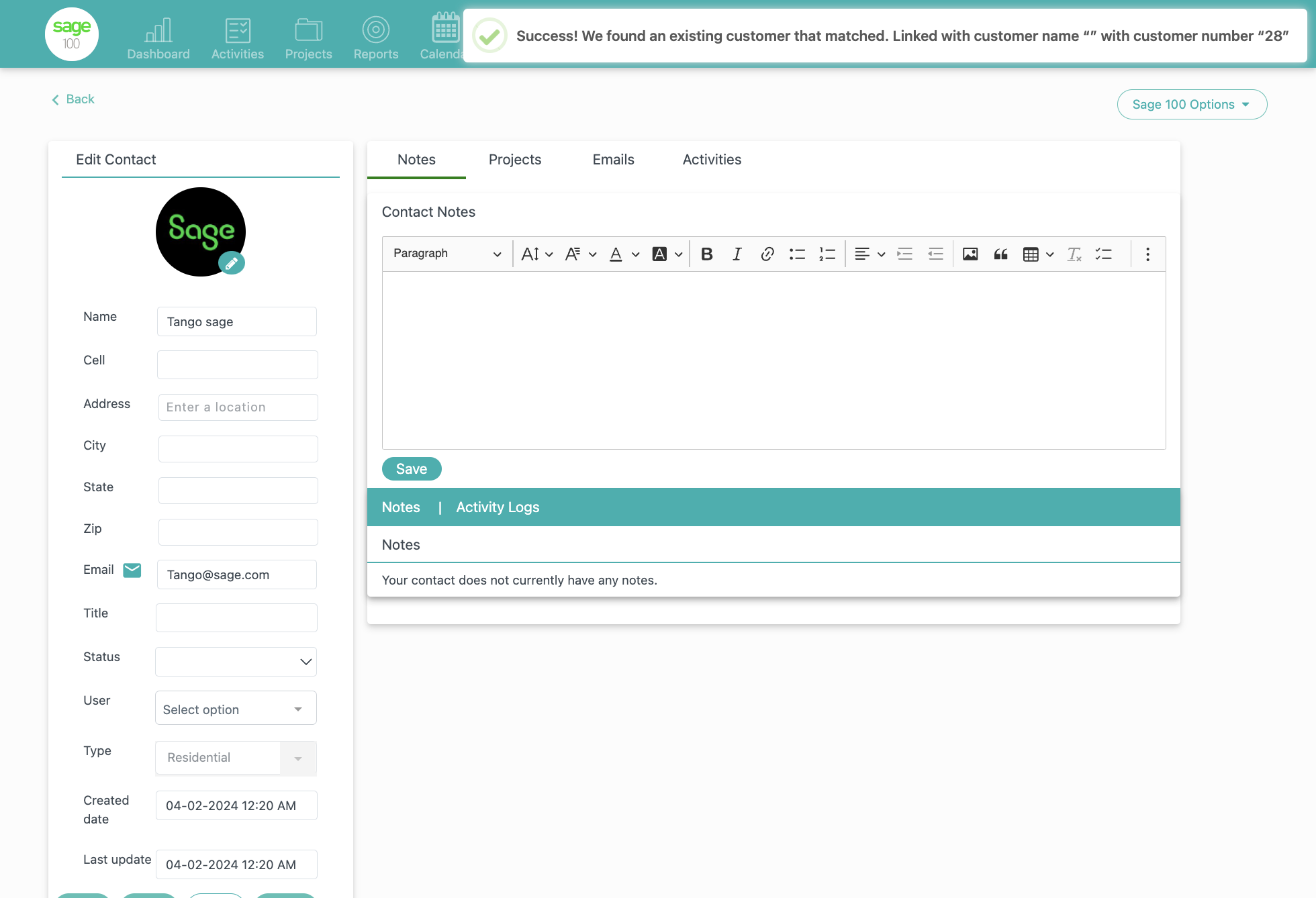Toggle italic formatting in notes editor

(737, 254)
